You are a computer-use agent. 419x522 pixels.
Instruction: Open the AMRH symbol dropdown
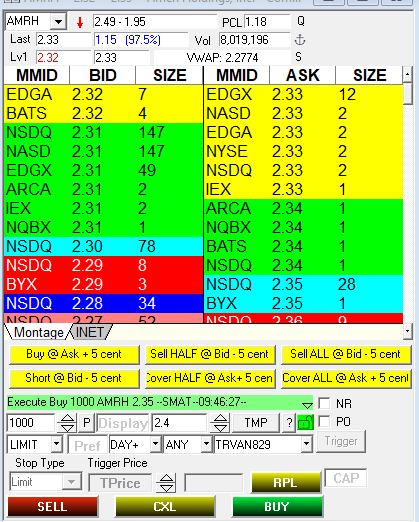[x=59, y=22]
